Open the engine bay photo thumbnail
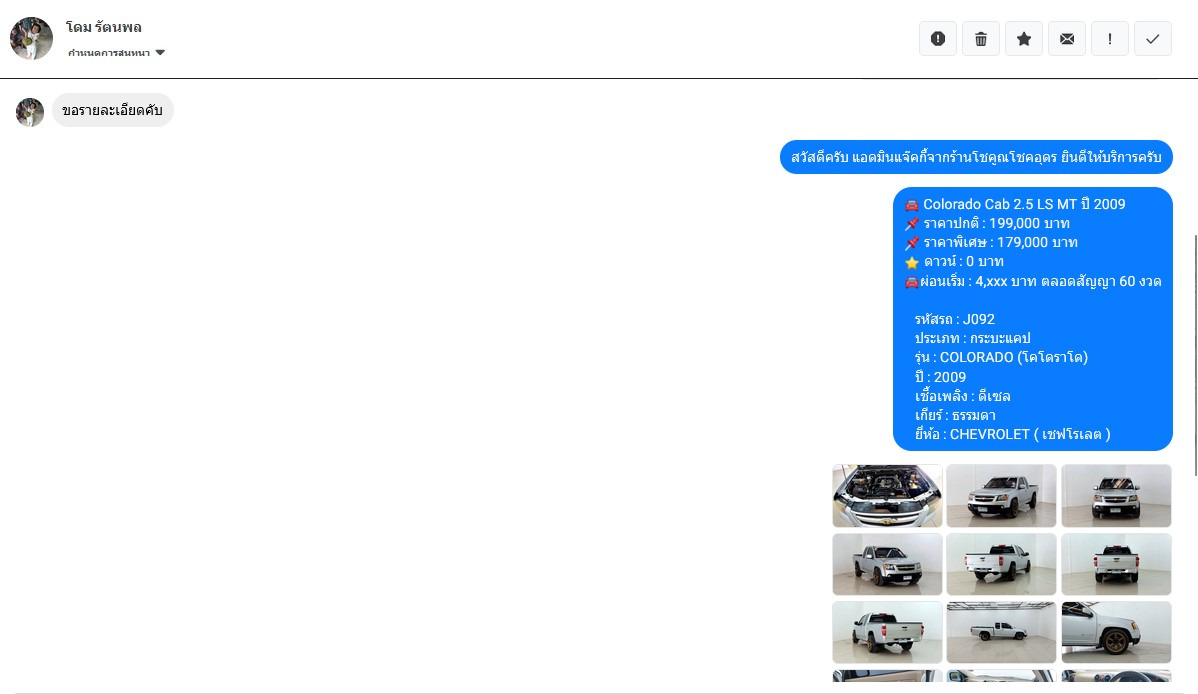 pos(887,496)
